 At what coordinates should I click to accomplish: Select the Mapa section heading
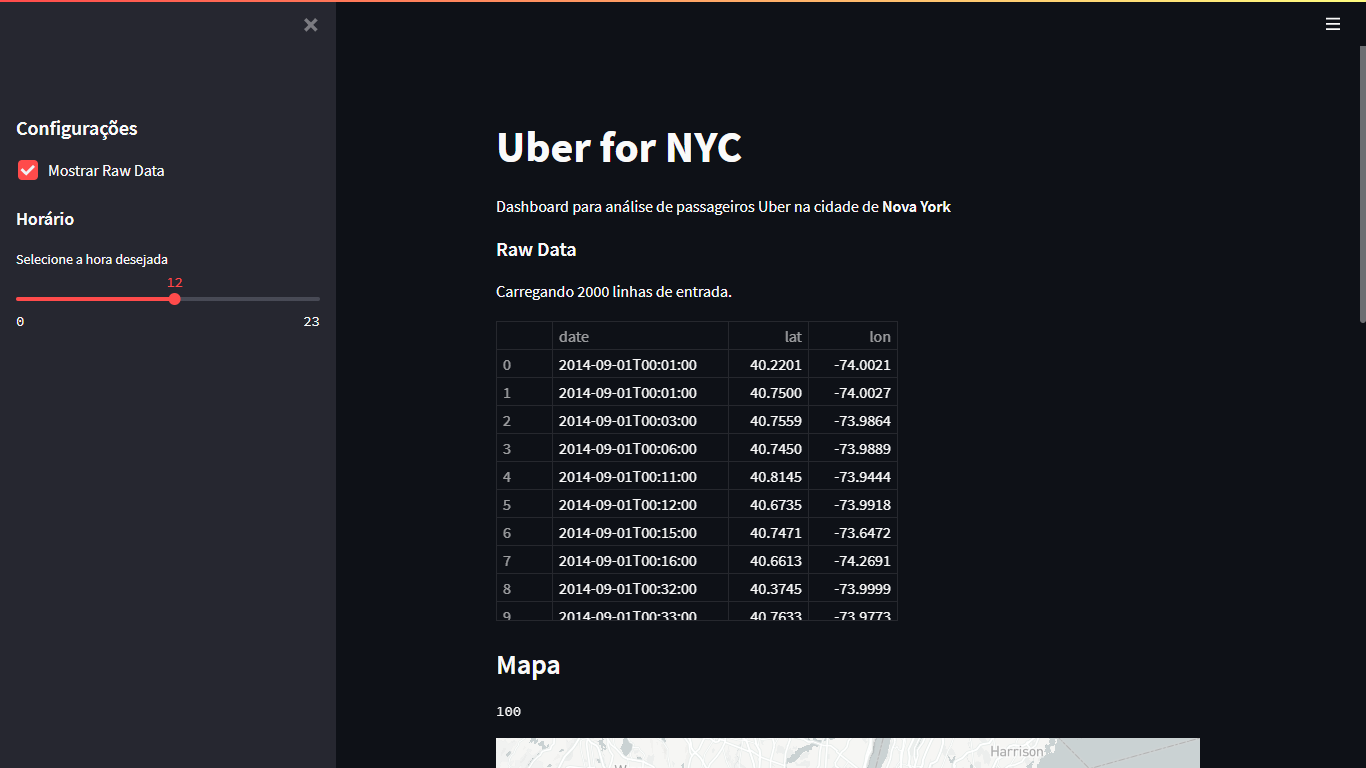point(527,664)
